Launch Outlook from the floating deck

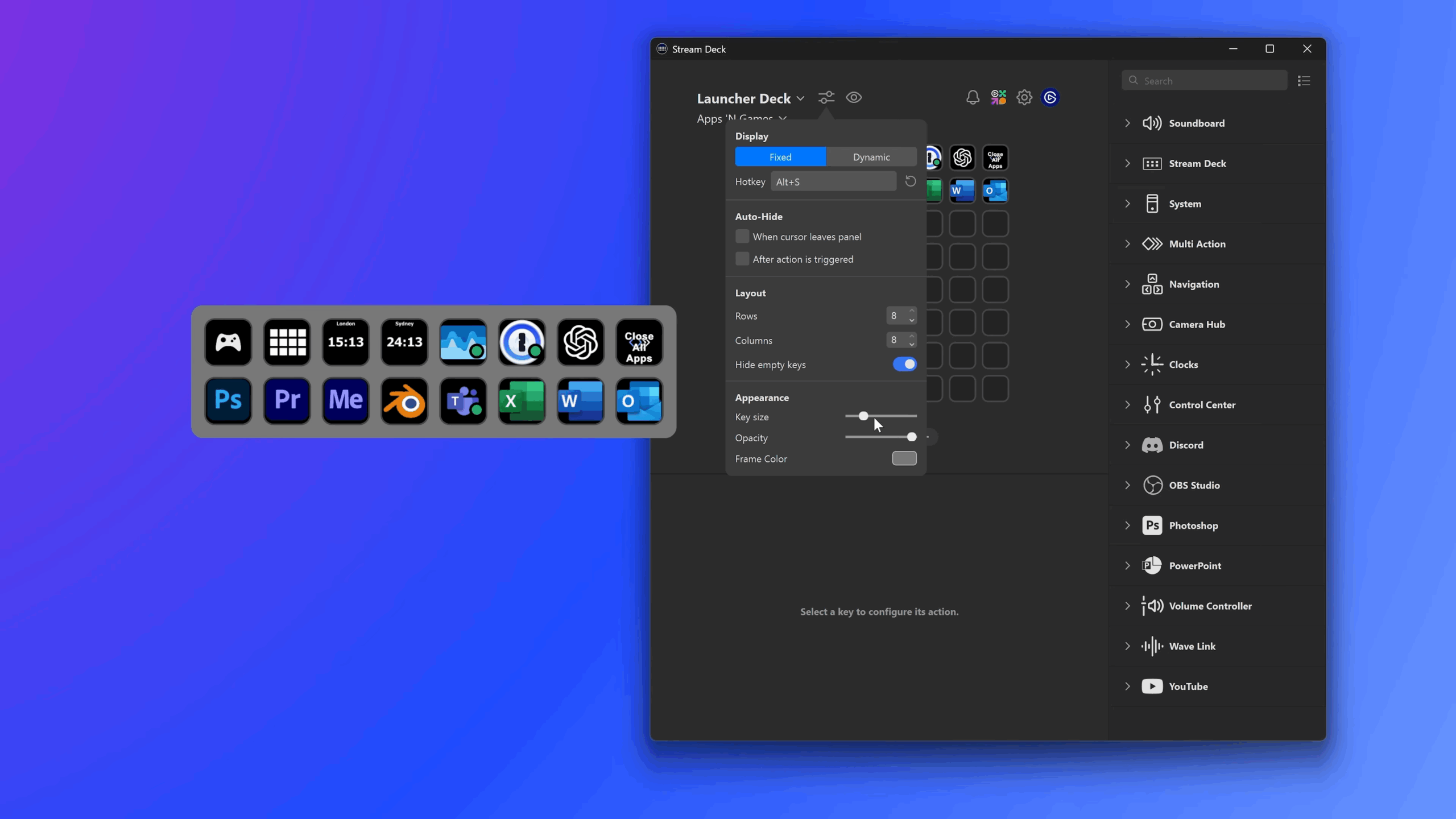639,401
